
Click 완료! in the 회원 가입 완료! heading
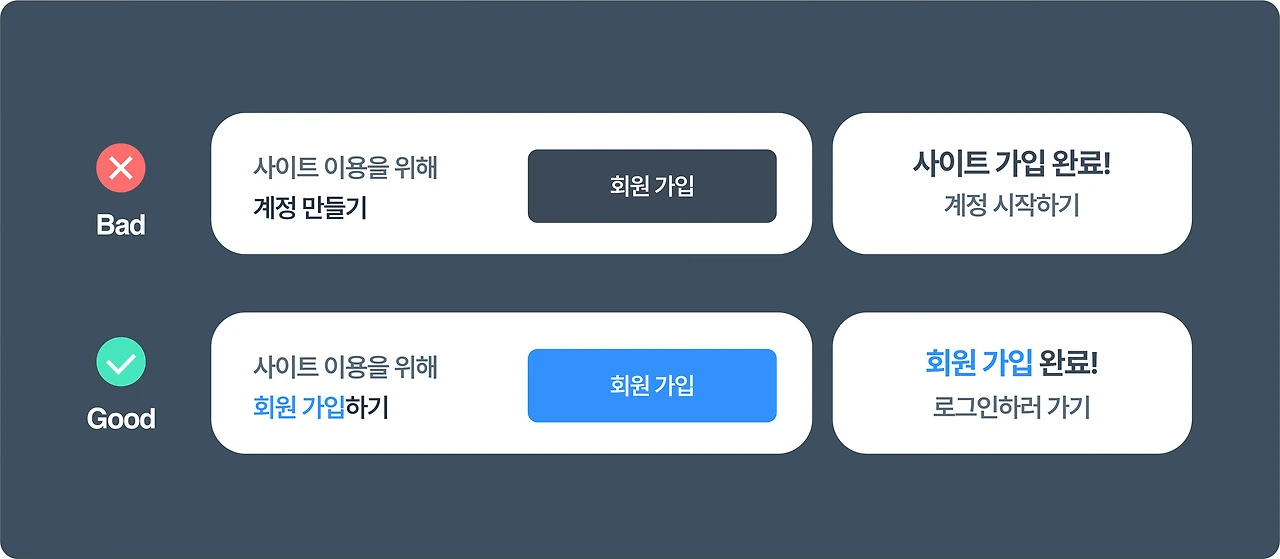click(1069, 362)
